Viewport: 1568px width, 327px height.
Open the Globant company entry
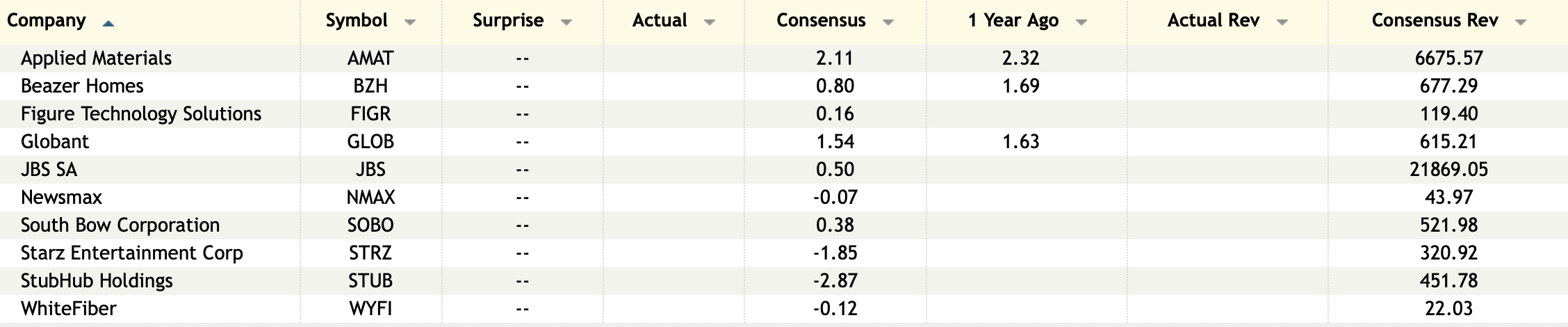point(55,141)
